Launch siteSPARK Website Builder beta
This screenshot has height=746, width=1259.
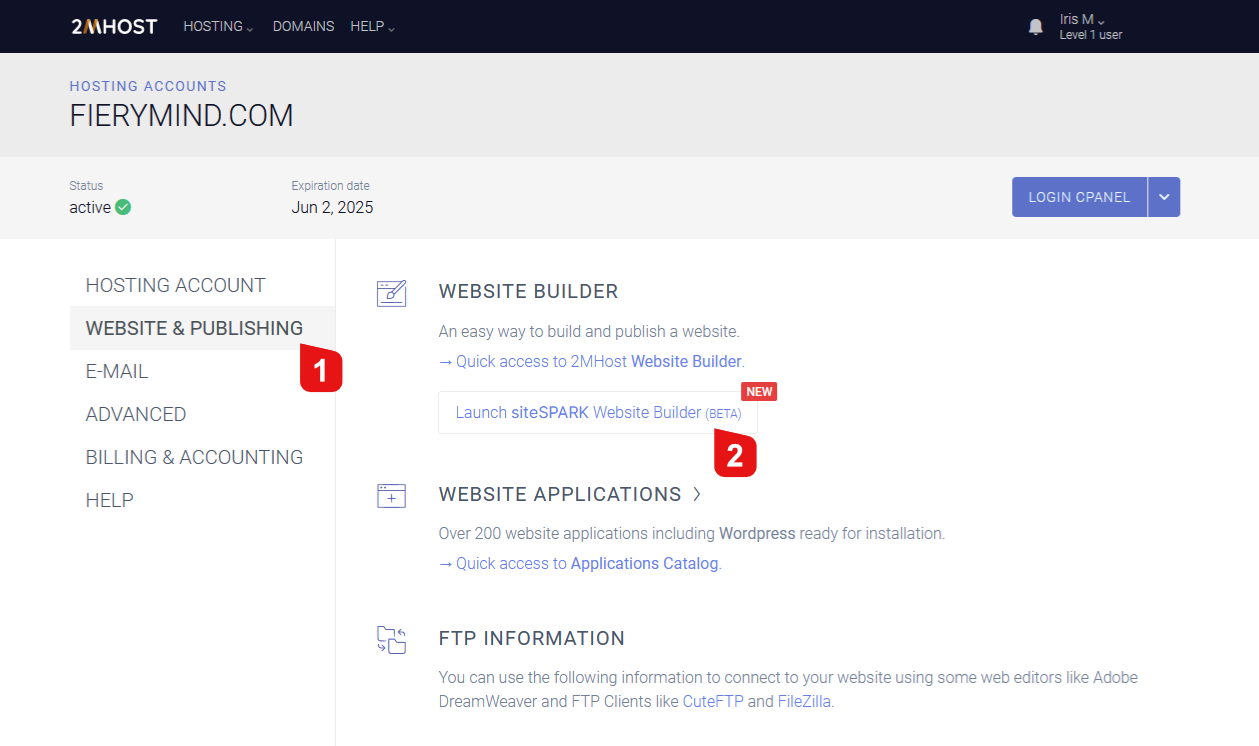[597, 412]
